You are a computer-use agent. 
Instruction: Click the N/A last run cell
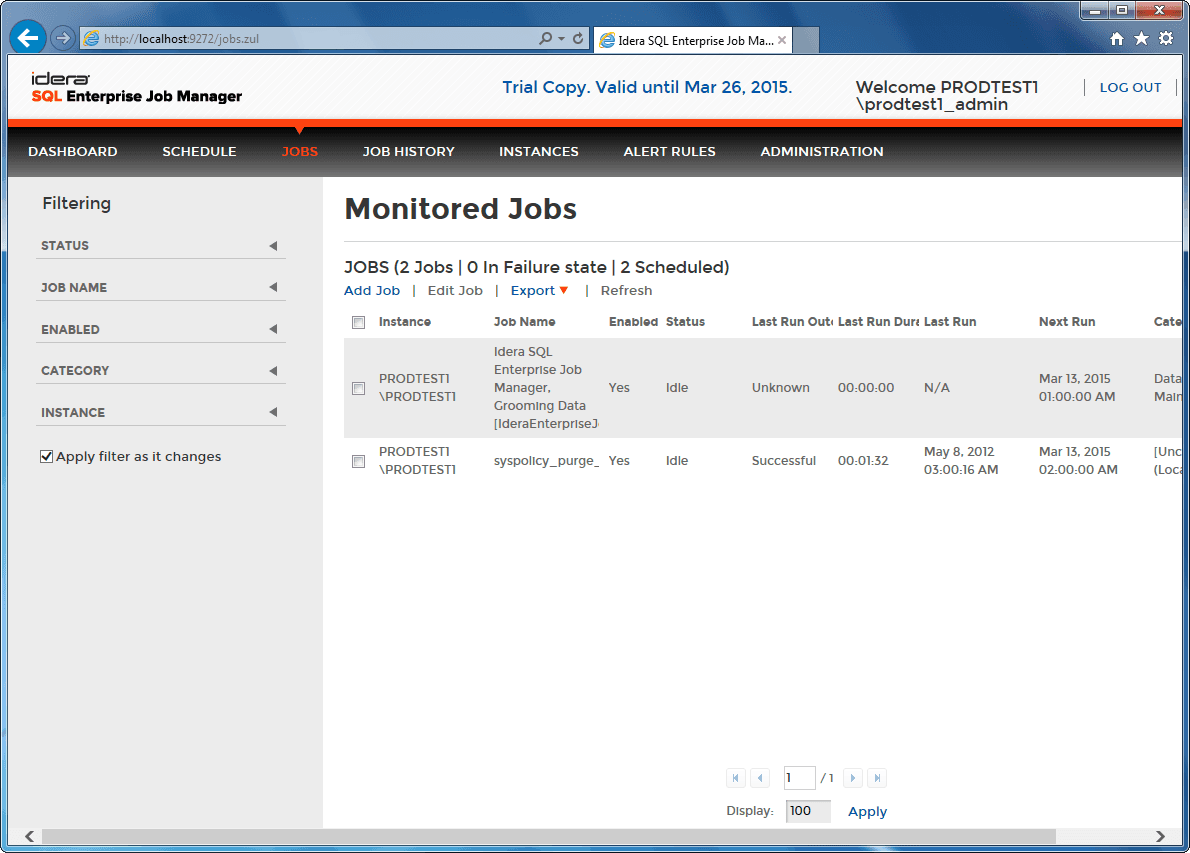937,388
